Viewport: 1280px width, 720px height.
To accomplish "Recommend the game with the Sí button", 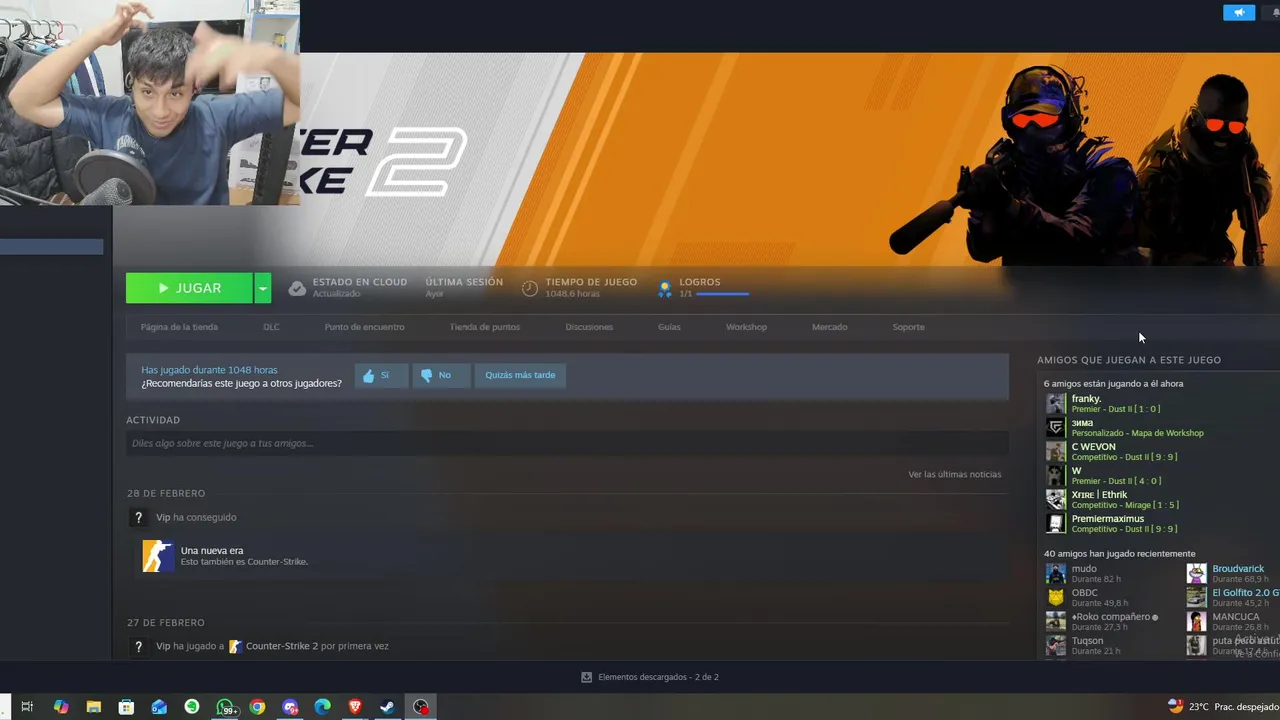I will click(381, 375).
